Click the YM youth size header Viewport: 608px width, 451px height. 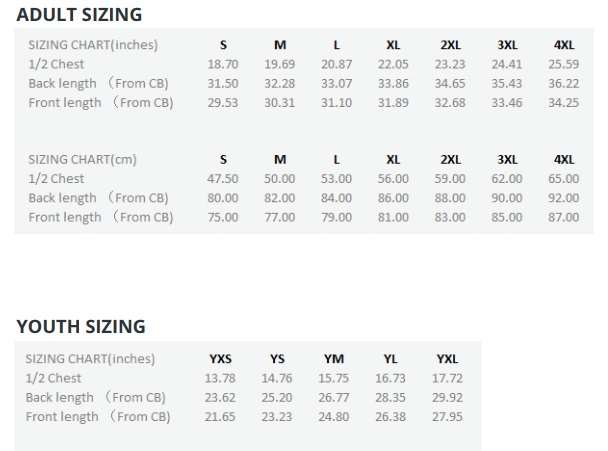tap(334, 359)
